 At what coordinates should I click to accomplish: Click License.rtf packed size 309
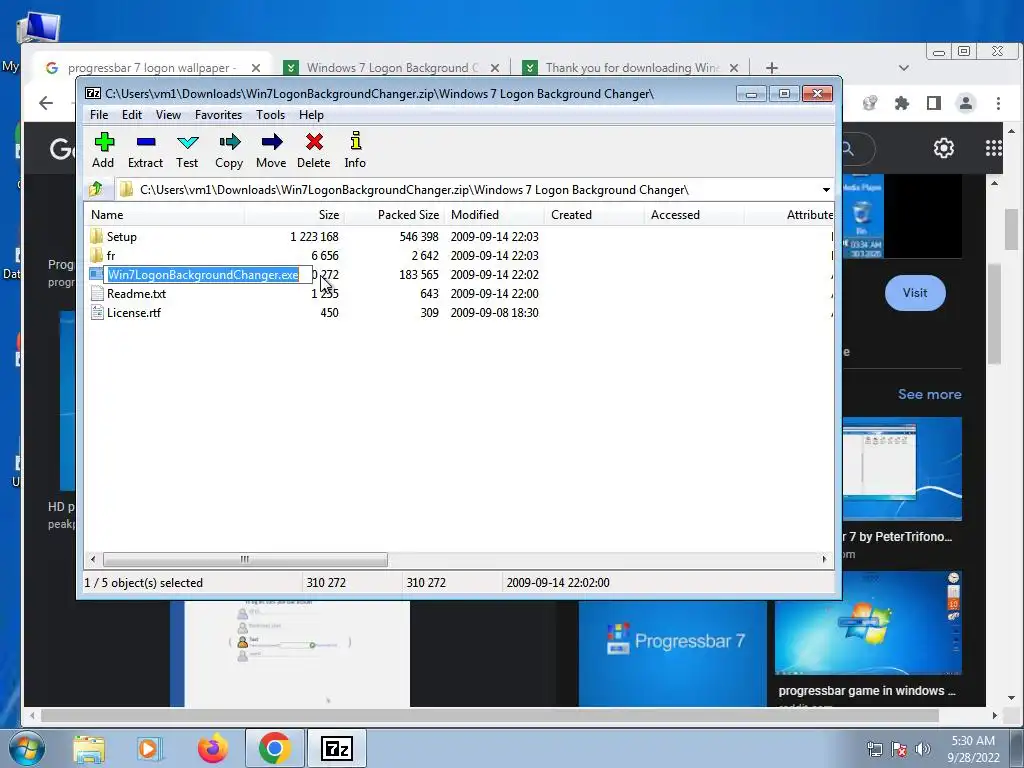click(429, 313)
